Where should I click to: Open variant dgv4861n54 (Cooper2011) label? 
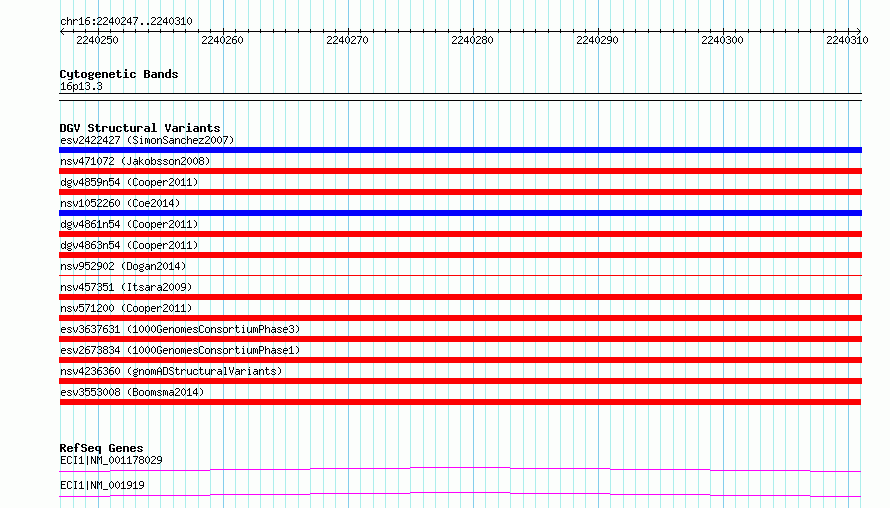coord(129,224)
